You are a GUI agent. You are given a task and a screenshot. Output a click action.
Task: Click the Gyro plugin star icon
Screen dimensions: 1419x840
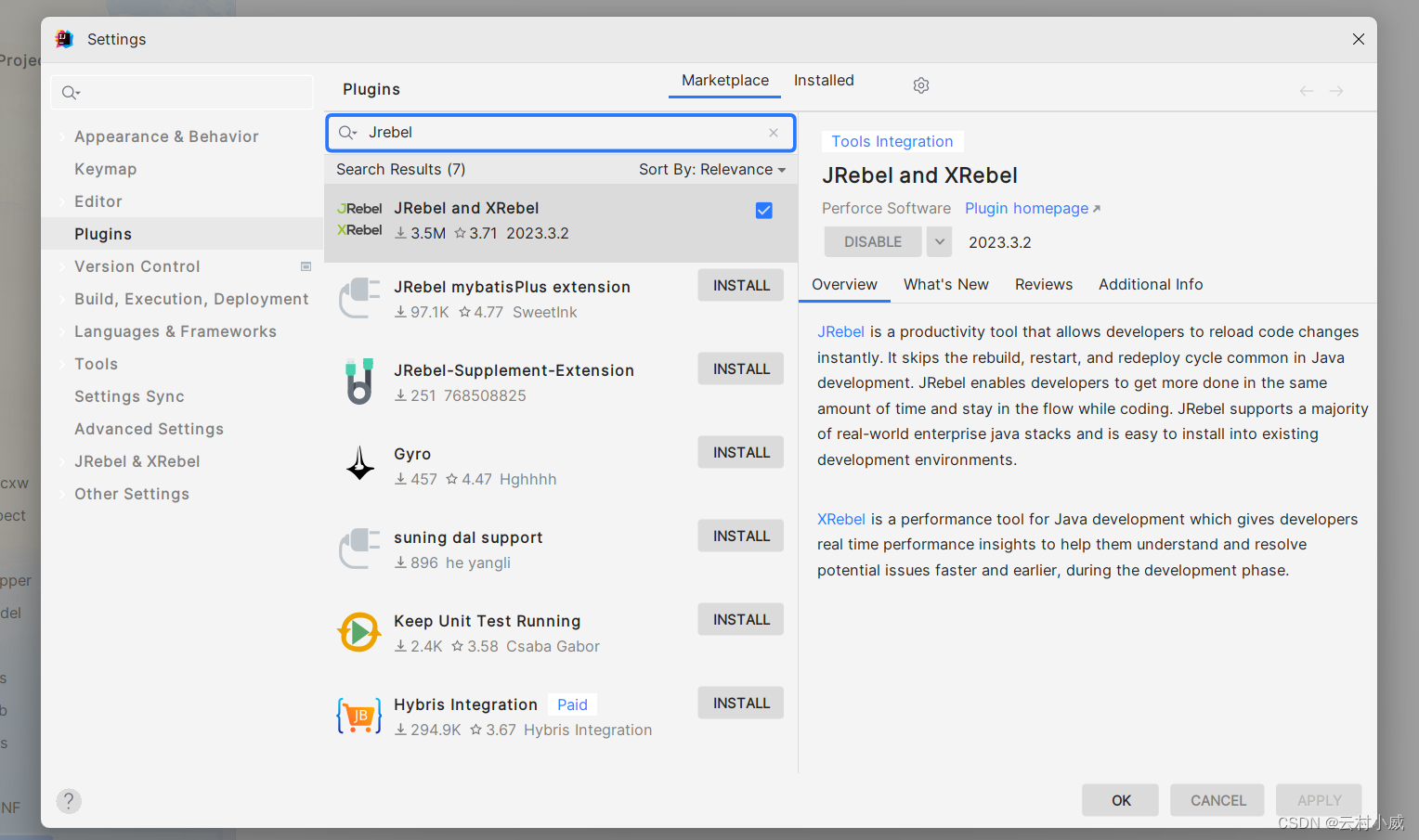(x=360, y=463)
